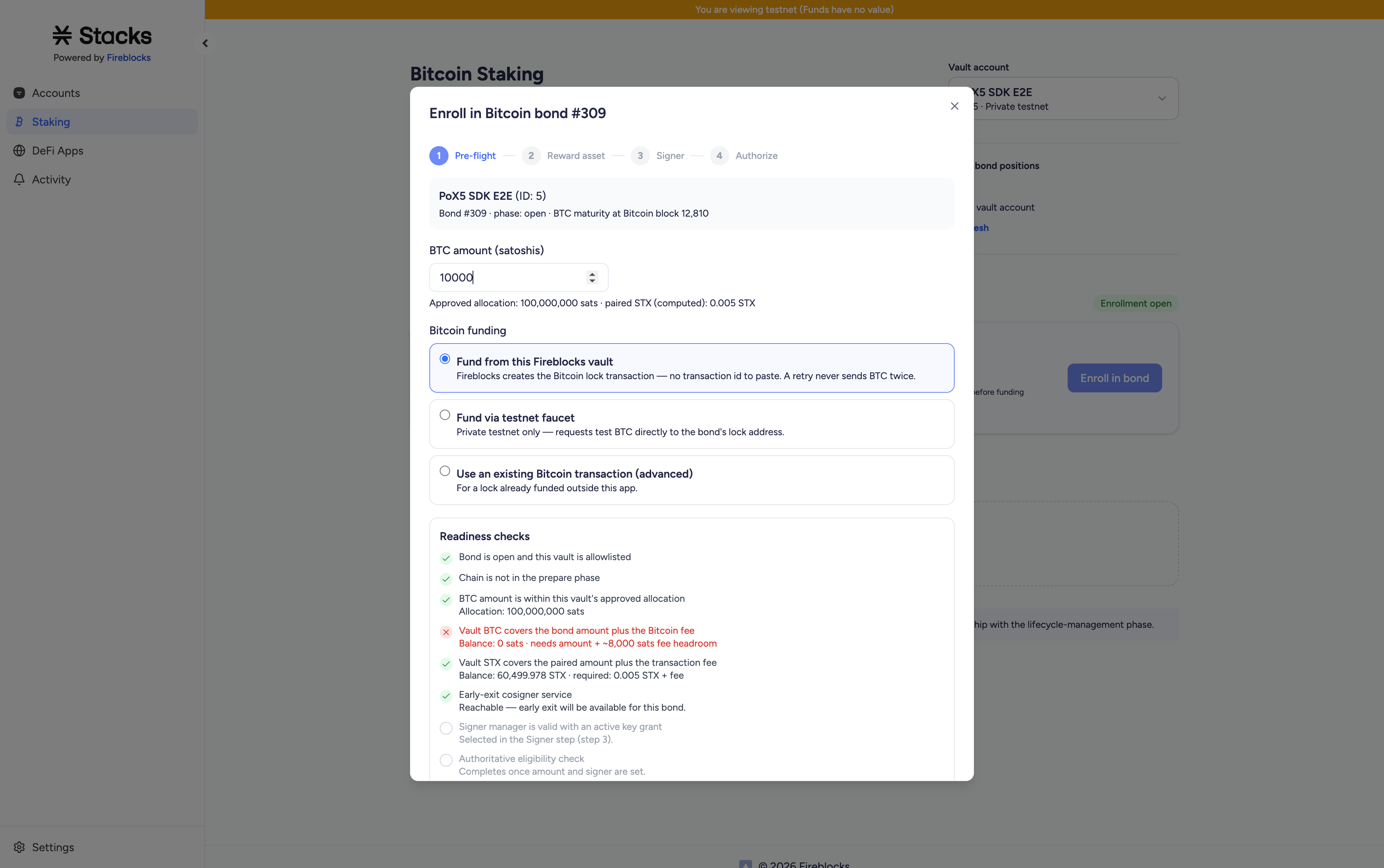Go to step 1 Pre-flight
Viewport: 1384px width, 868px height.
pyautogui.click(x=463, y=156)
